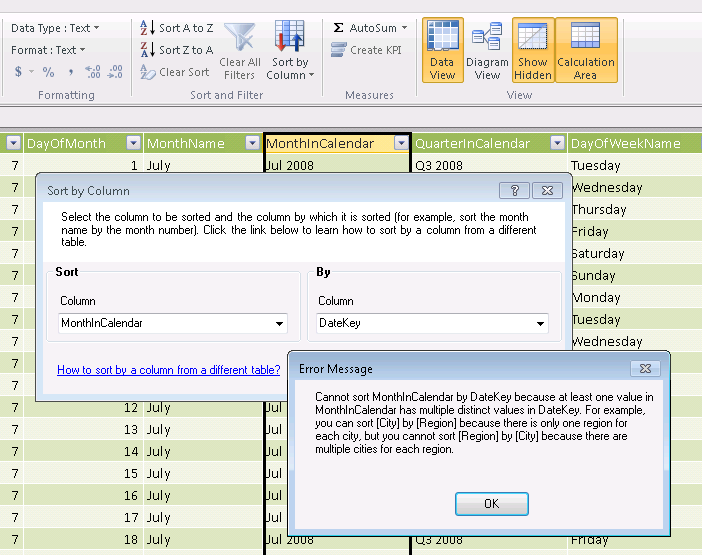Click the Saturday cell

click(636, 253)
